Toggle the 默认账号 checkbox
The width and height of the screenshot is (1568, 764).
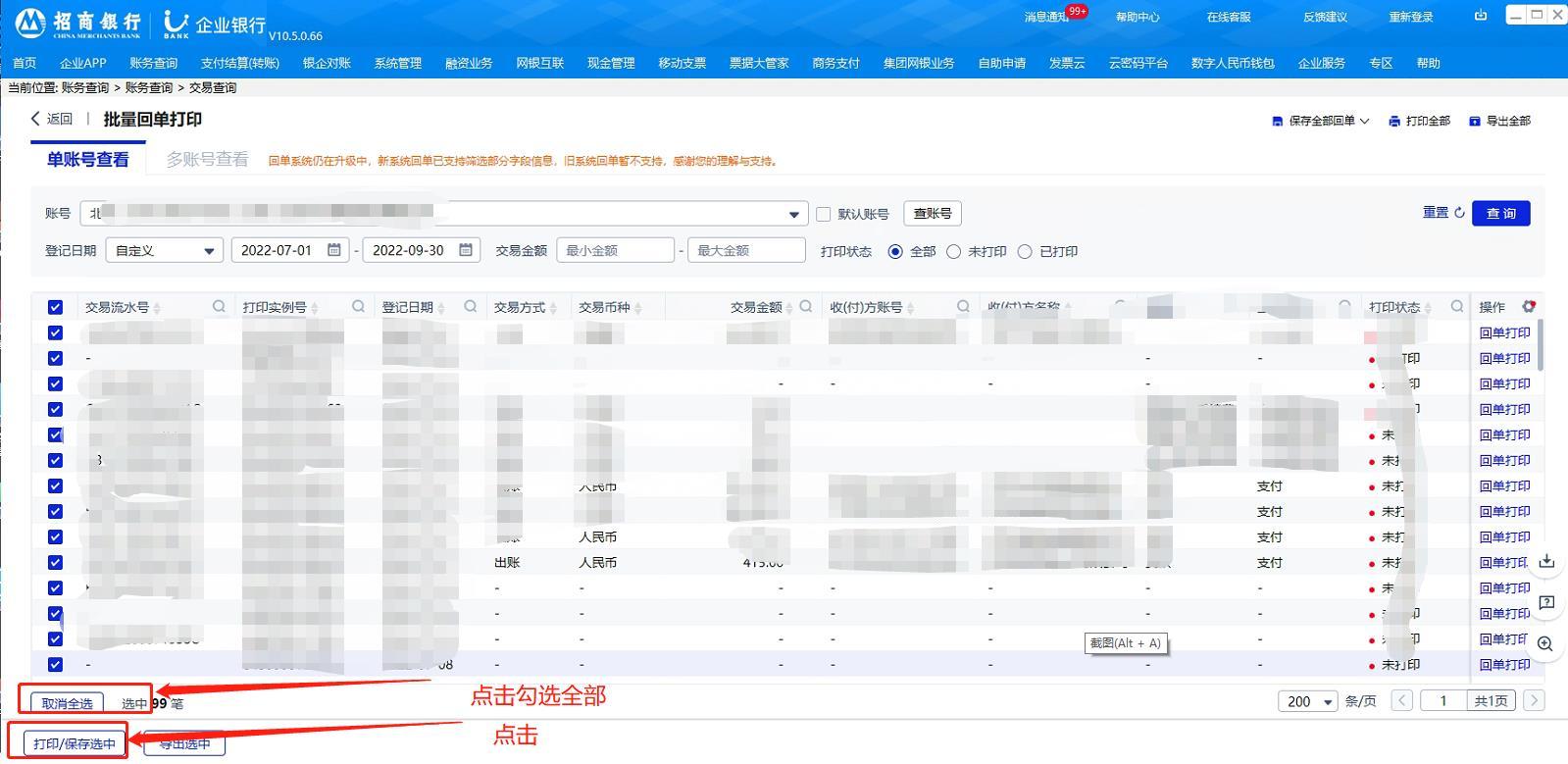824,214
